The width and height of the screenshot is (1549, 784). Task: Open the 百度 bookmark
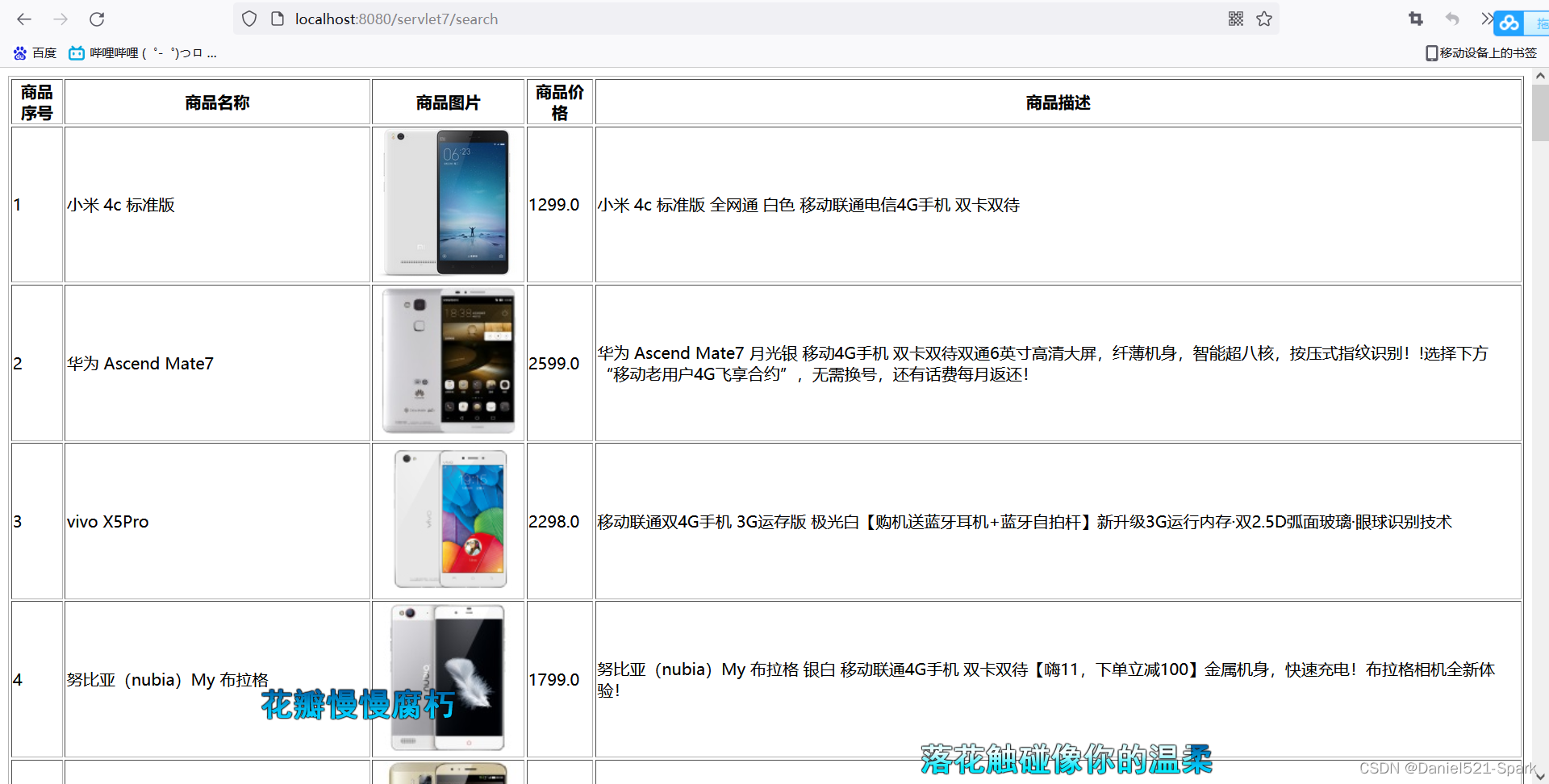[x=35, y=53]
